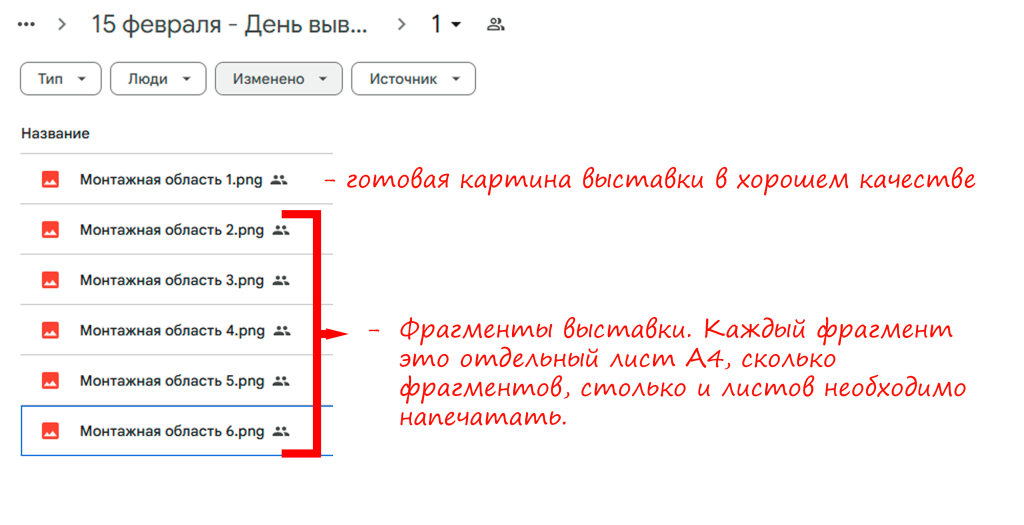This screenshot has height=525, width=1024.
Task: Open the Тип filter dropdown
Action: point(60,79)
